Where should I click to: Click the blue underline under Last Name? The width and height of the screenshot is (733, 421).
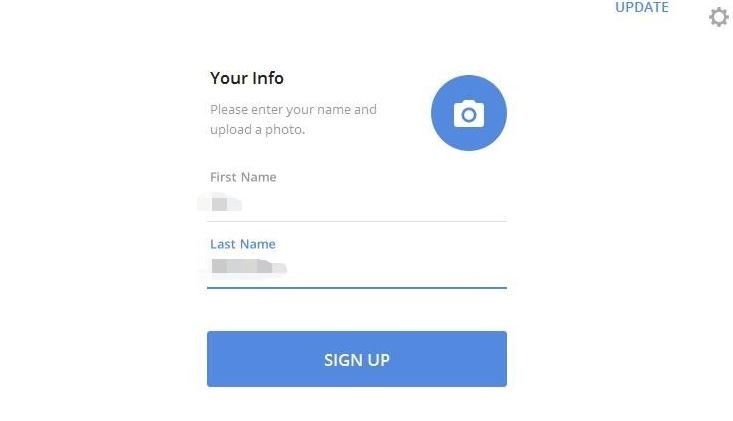pyautogui.click(x=357, y=288)
